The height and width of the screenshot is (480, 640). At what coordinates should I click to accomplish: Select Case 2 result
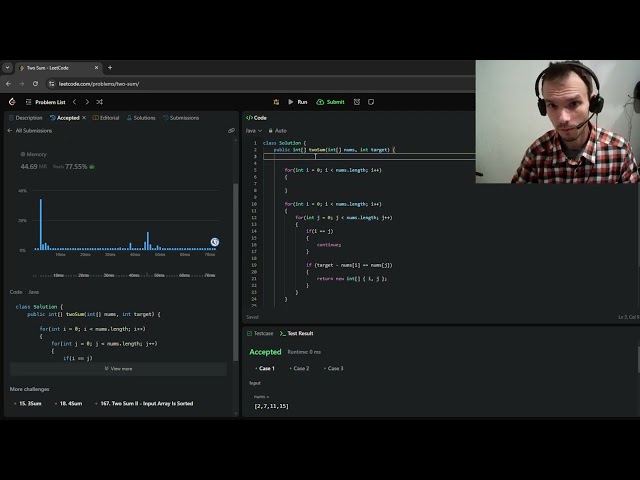click(299, 368)
